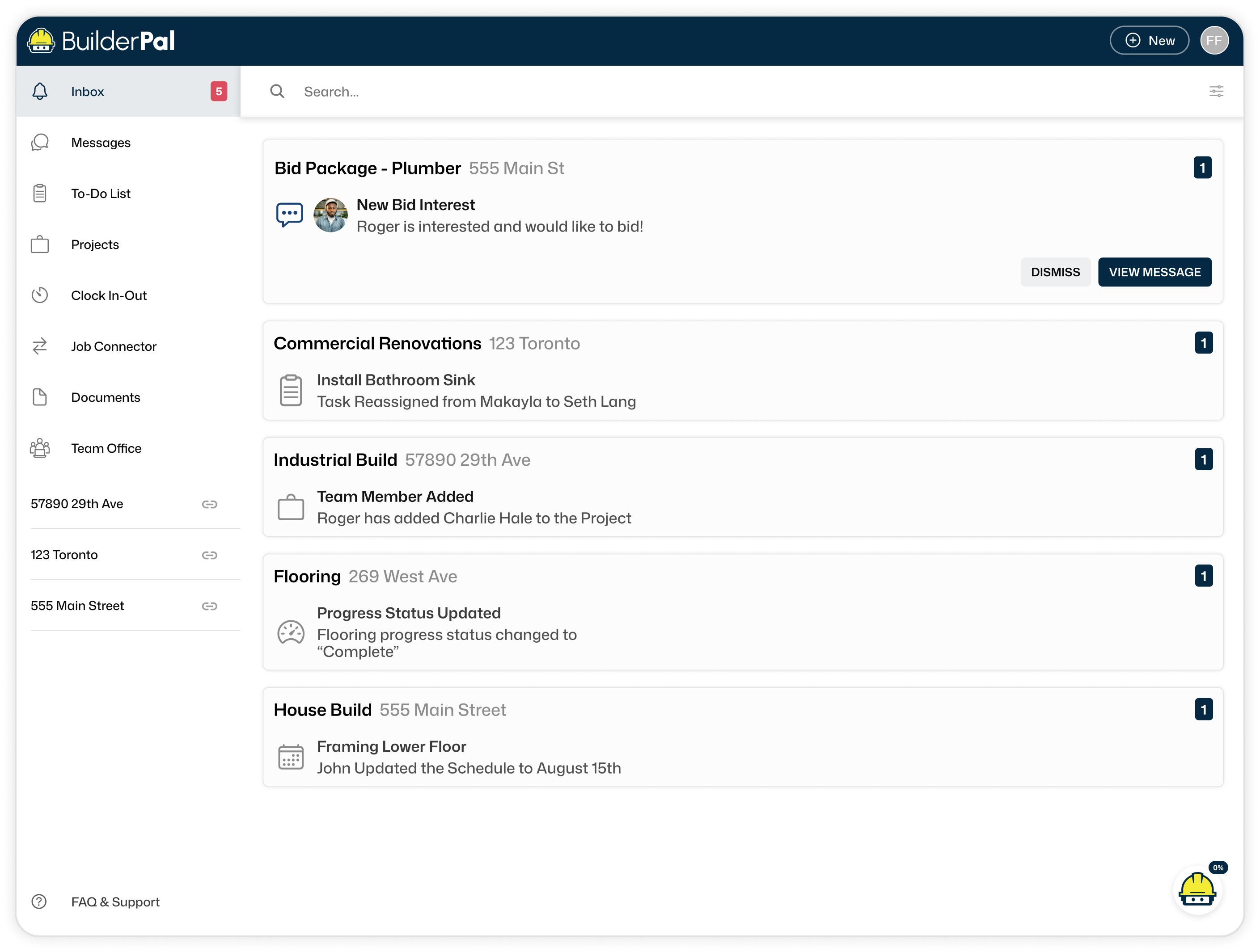
Task: Open FAQ & Support link
Action: coord(115,902)
